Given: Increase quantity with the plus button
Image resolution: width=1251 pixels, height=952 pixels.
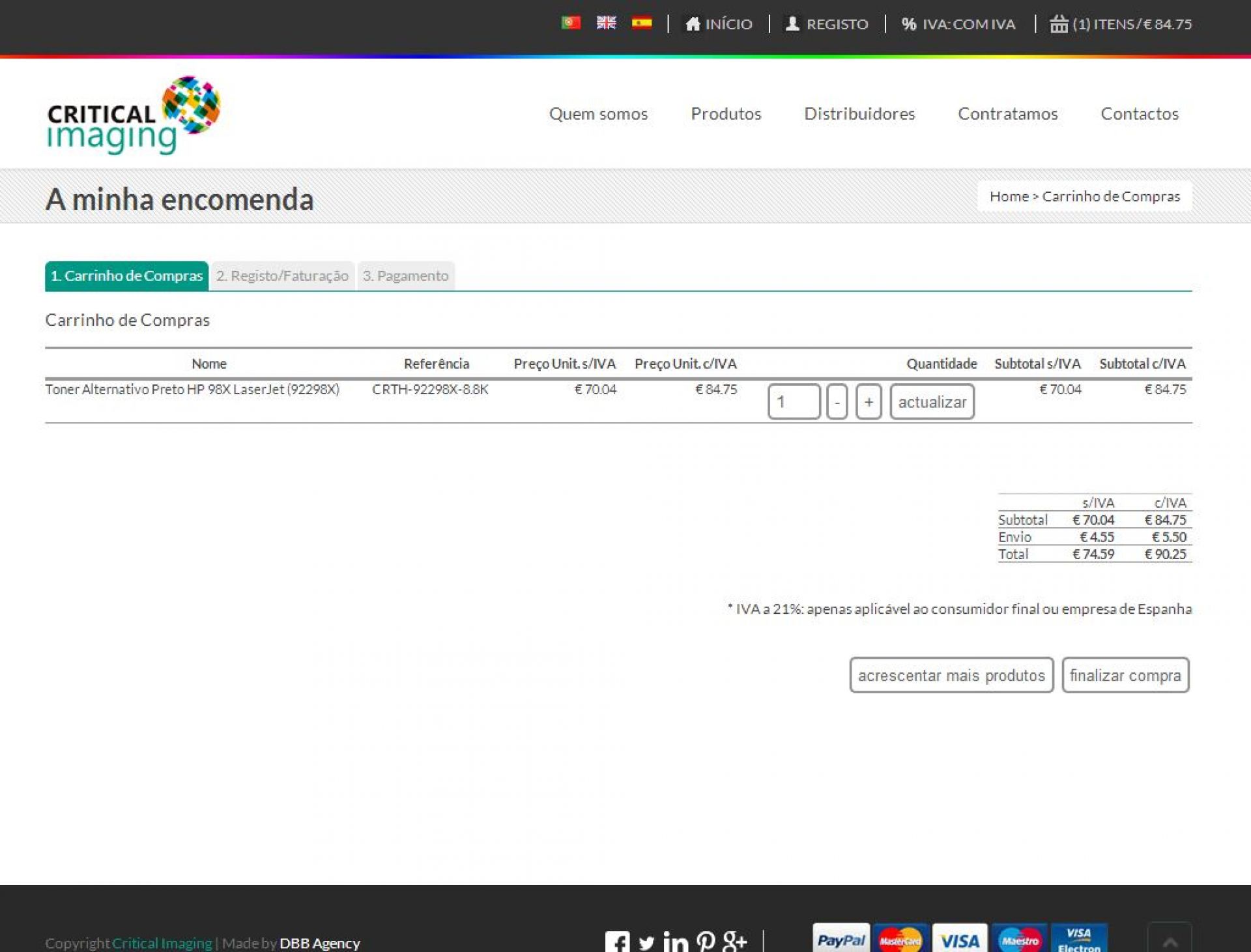Looking at the screenshot, I should [x=869, y=401].
